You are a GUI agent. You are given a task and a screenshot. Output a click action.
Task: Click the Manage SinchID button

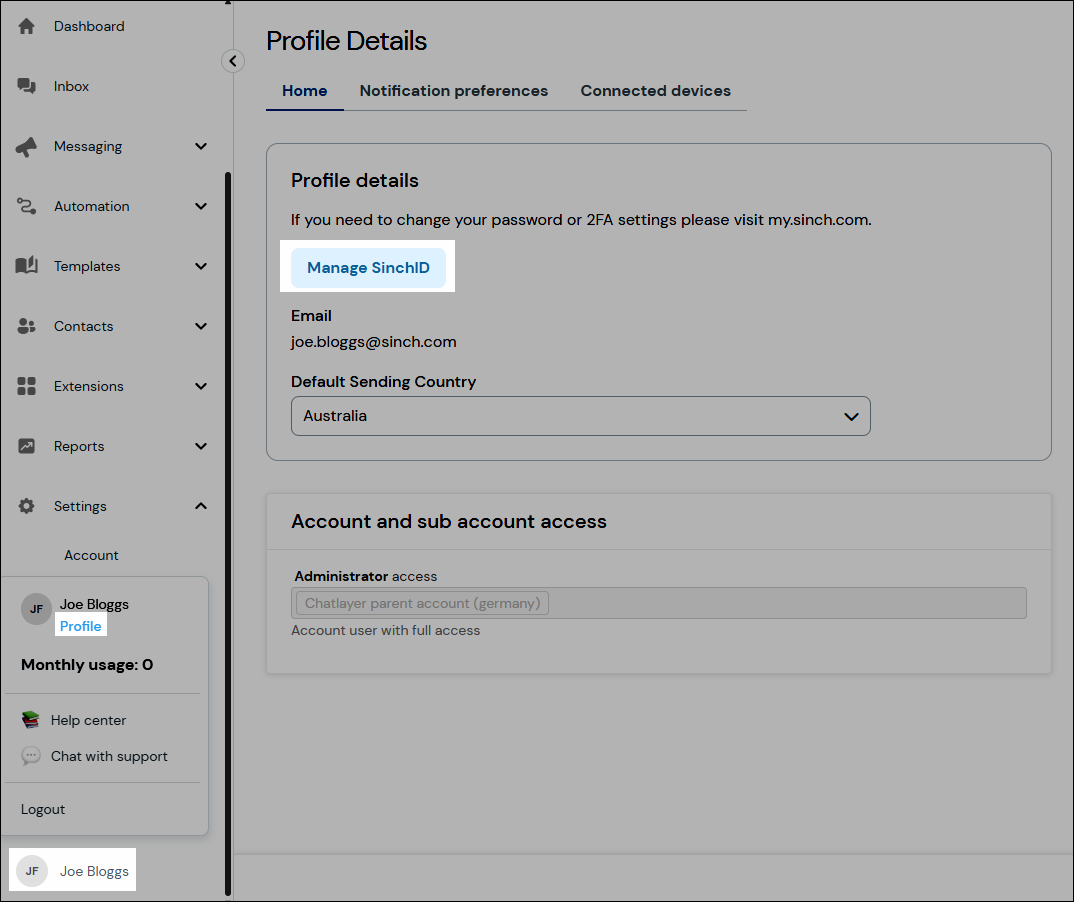pyautogui.click(x=368, y=267)
